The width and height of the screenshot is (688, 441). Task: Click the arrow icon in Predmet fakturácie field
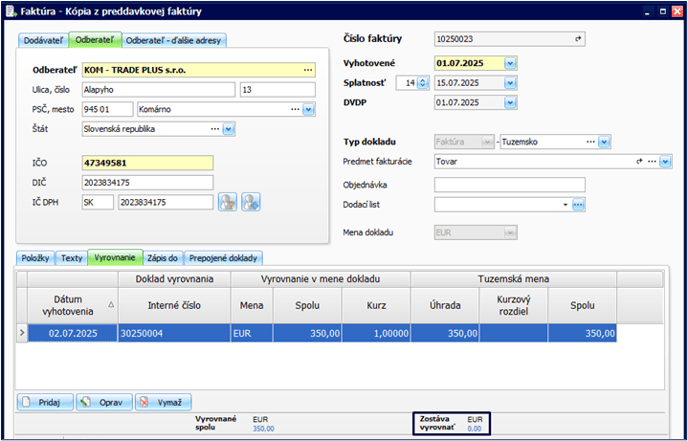[x=638, y=161]
